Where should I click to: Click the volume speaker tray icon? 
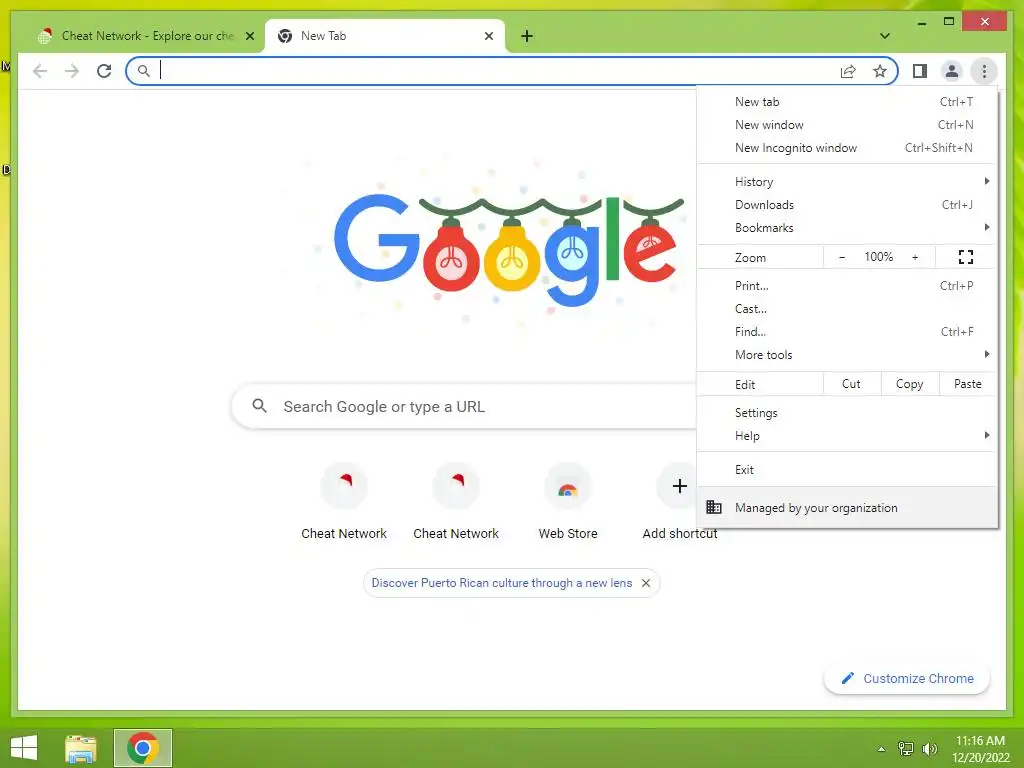(x=929, y=749)
